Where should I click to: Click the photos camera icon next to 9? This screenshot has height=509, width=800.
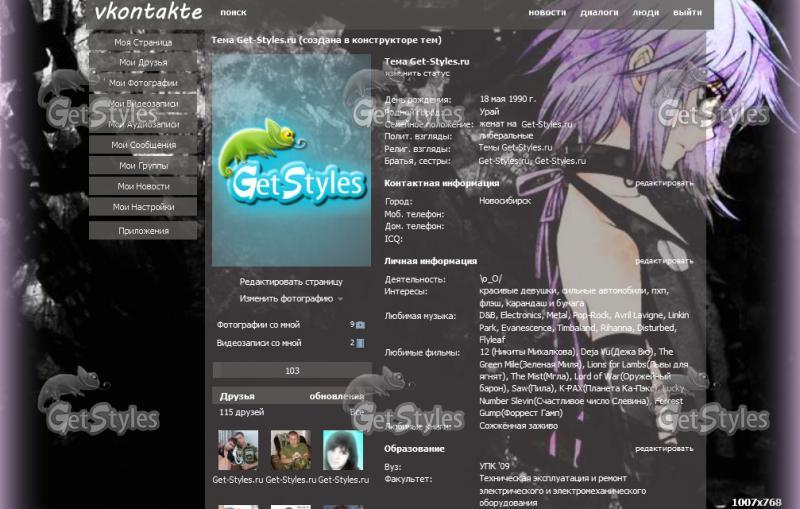360,325
